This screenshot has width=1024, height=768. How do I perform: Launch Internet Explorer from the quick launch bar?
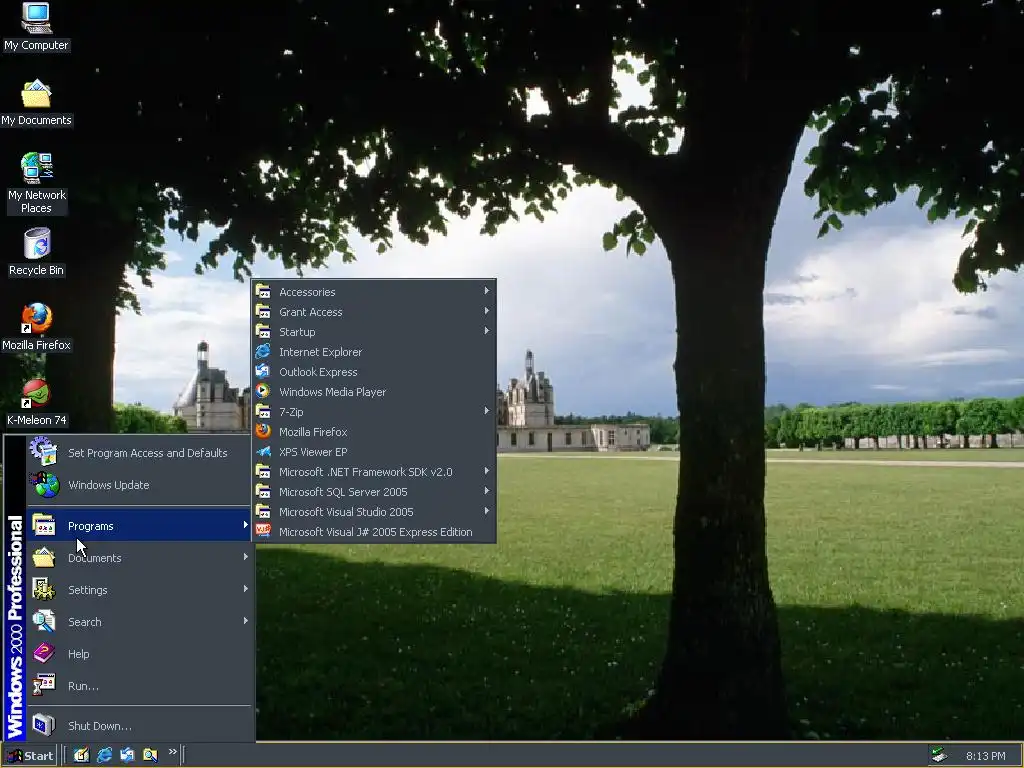tap(104, 755)
